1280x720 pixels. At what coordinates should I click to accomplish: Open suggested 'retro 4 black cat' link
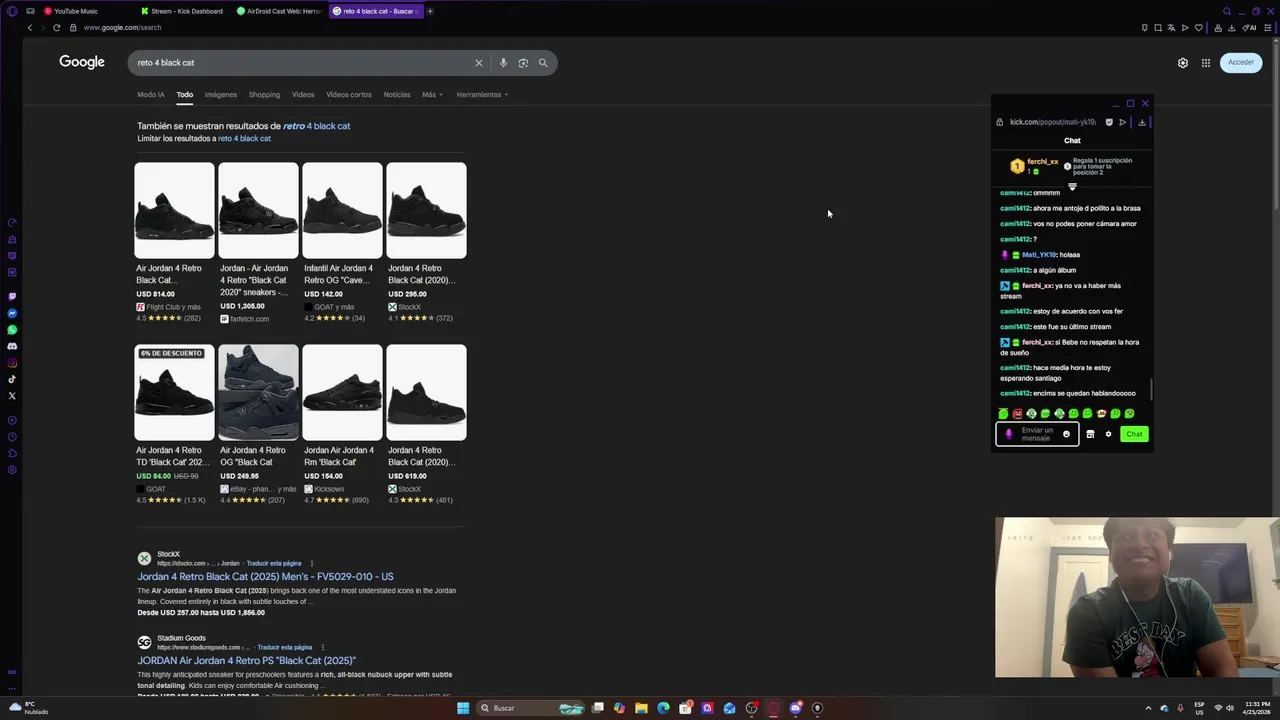pyautogui.click(x=316, y=126)
